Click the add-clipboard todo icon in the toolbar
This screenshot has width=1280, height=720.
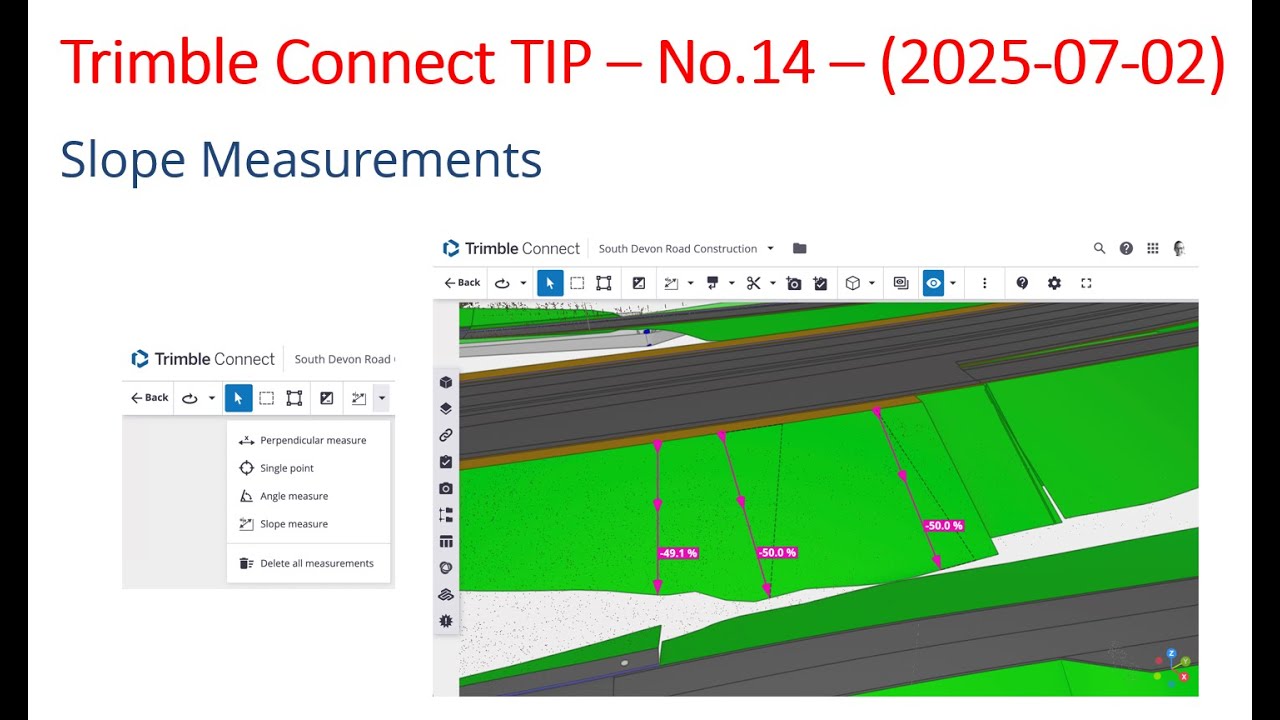click(x=821, y=283)
